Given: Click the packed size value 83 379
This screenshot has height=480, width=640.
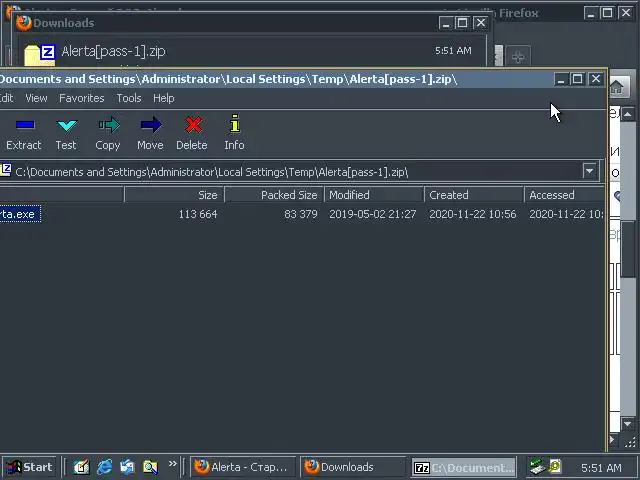Looking at the screenshot, I should tap(301, 214).
